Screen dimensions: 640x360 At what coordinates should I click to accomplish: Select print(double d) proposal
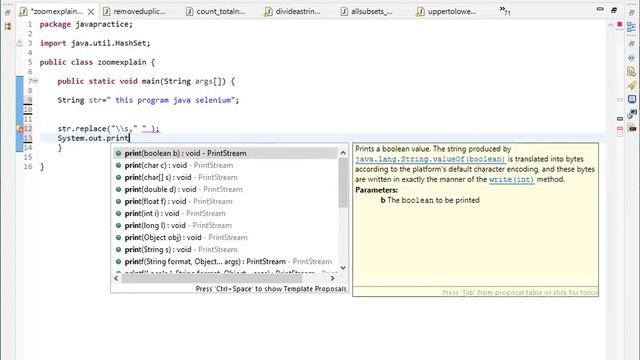click(225, 189)
